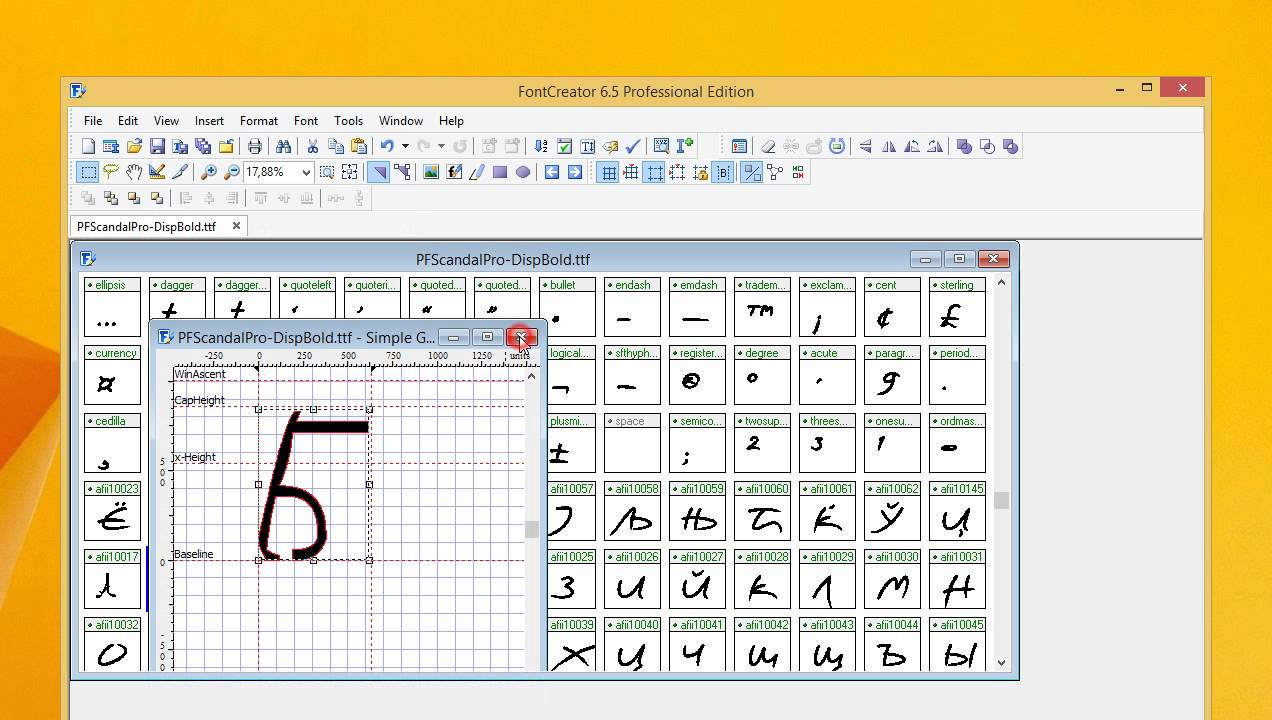Select the sterling glyph cell

tap(957, 307)
